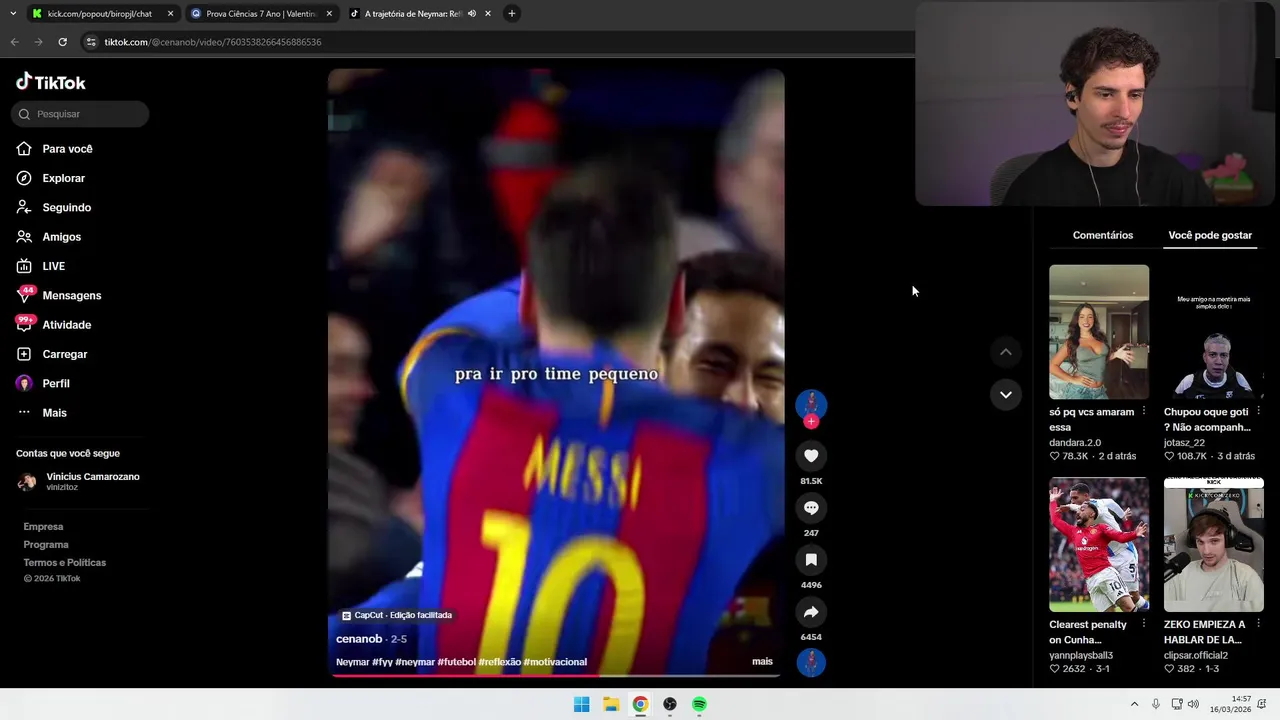This screenshot has width=1280, height=720.
Task: Share video using arrow icon
Action: point(811,612)
